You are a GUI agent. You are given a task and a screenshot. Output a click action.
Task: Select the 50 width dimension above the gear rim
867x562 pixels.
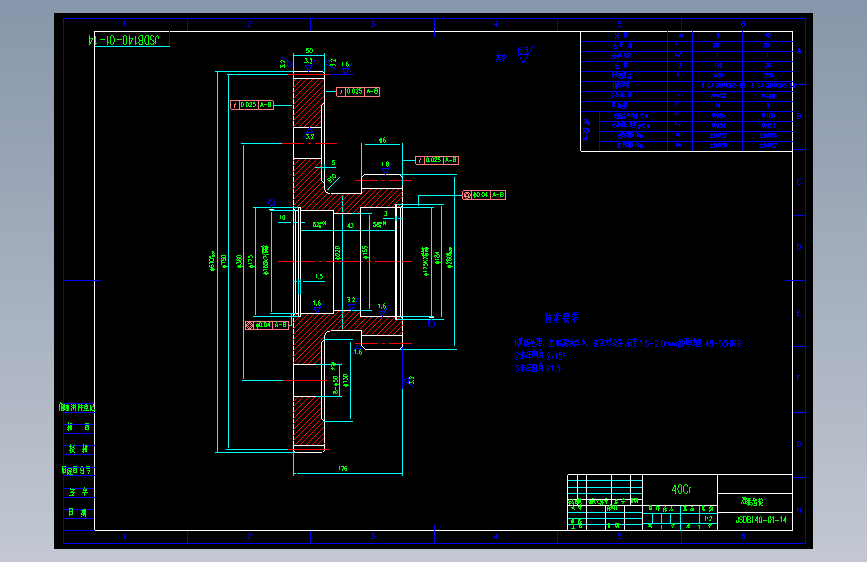pyautogui.click(x=309, y=50)
